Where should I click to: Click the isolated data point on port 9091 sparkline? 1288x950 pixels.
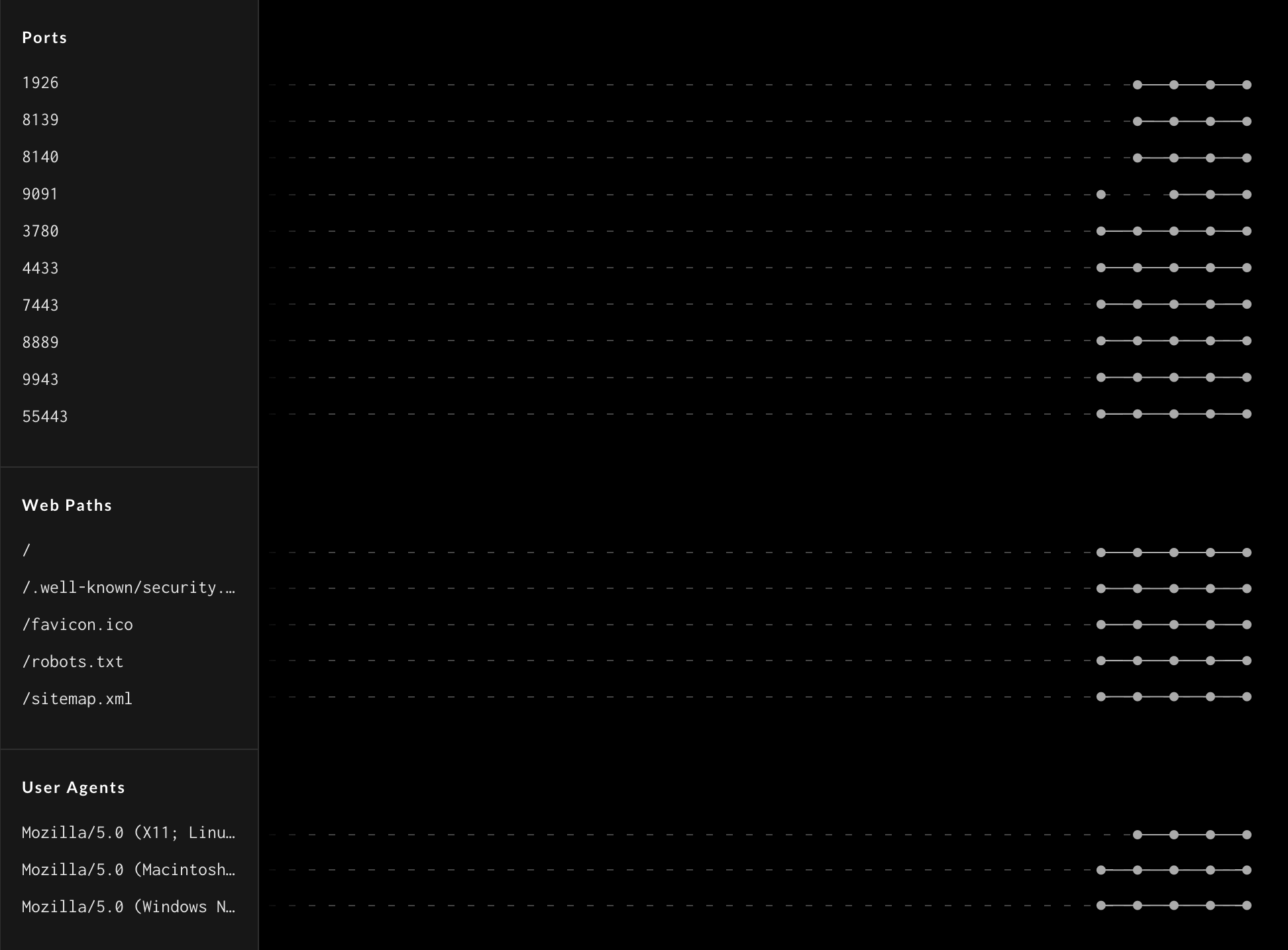[x=1100, y=194]
